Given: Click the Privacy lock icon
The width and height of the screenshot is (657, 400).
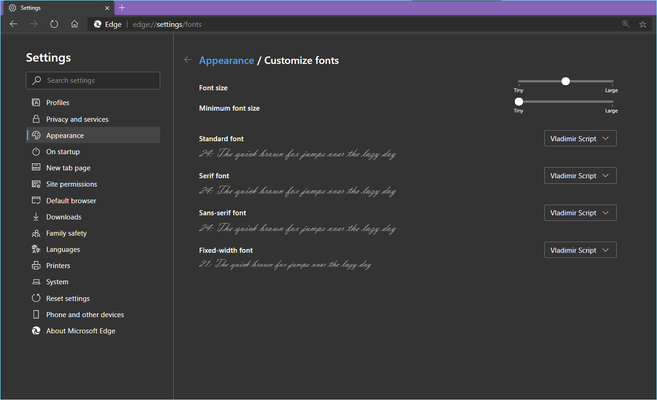Looking at the screenshot, I should 36,119.
